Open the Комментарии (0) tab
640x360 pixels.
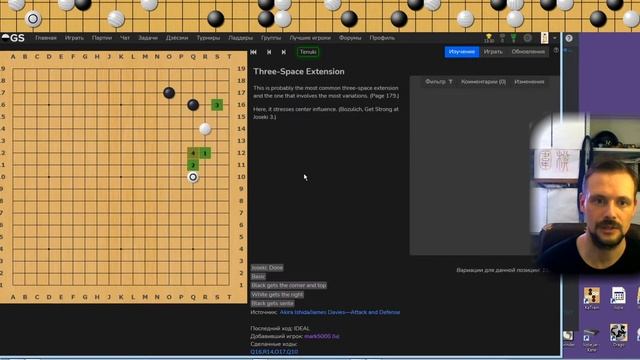click(483, 82)
